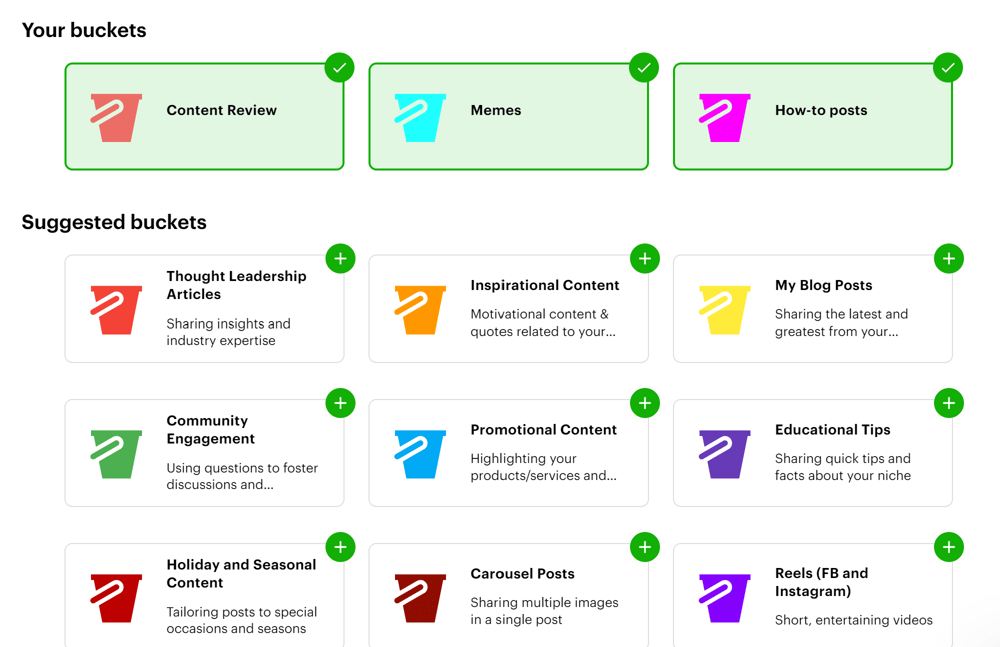Image resolution: width=1000 pixels, height=647 pixels.
Task: Add Educational Tips bucket plus icon
Action: click(949, 403)
